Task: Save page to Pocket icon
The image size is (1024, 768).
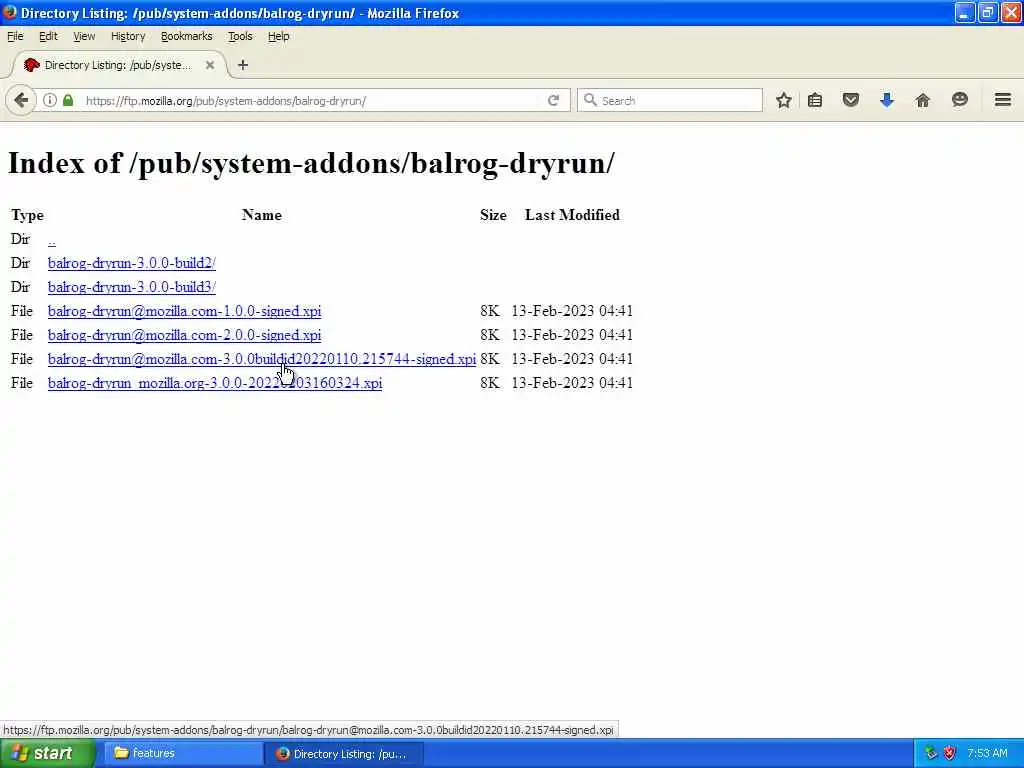Action: pyautogui.click(x=850, y=101)
